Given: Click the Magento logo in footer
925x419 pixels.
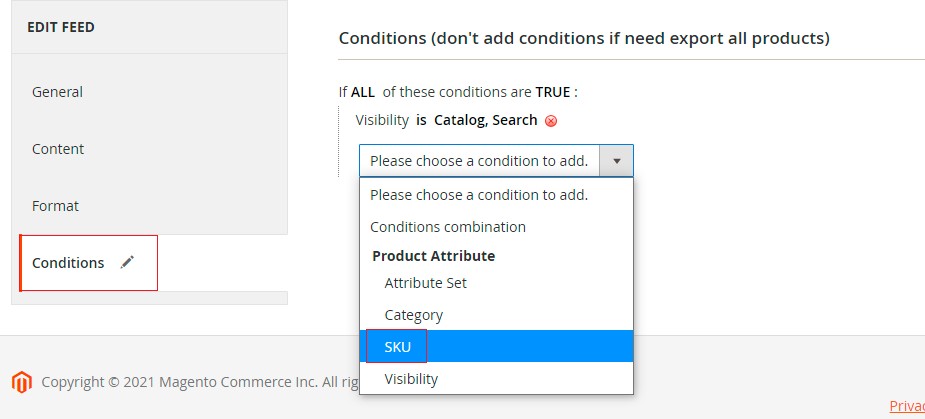Looking at the screenshot, I should tap(21, 382).
